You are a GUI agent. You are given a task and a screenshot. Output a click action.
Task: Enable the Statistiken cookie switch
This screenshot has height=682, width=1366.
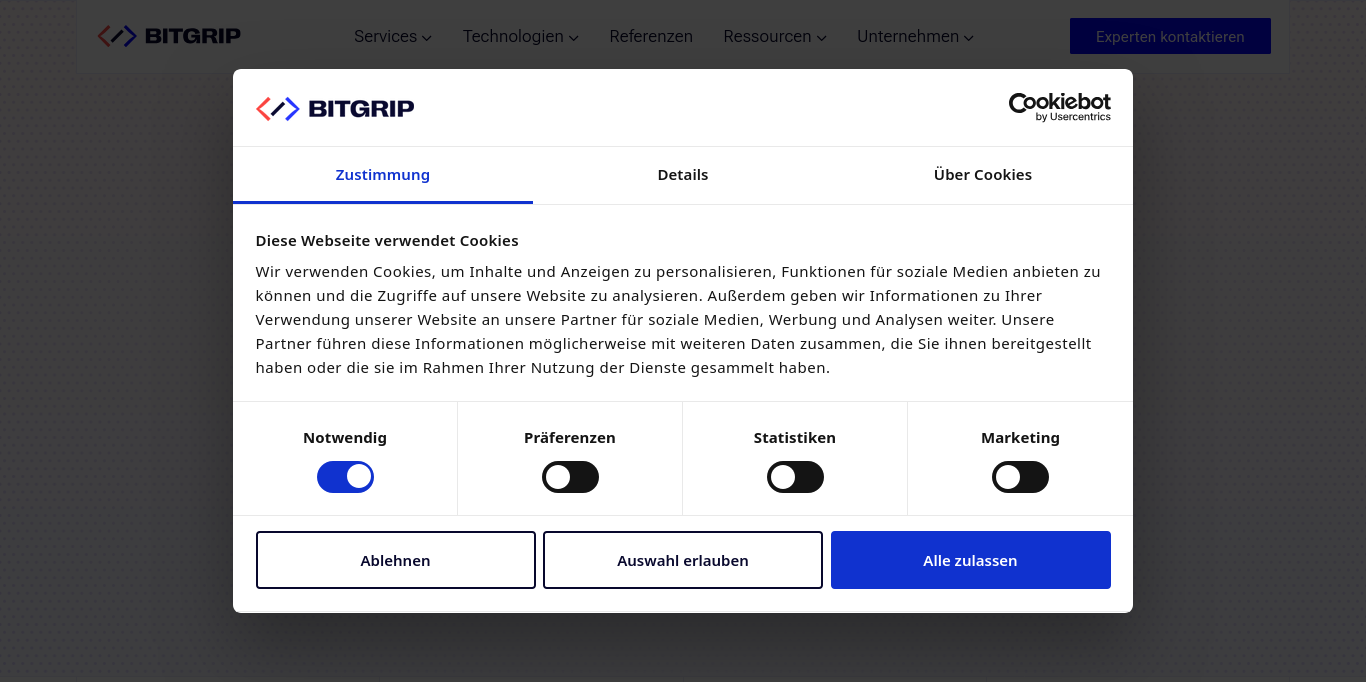(x=795, y=477)
